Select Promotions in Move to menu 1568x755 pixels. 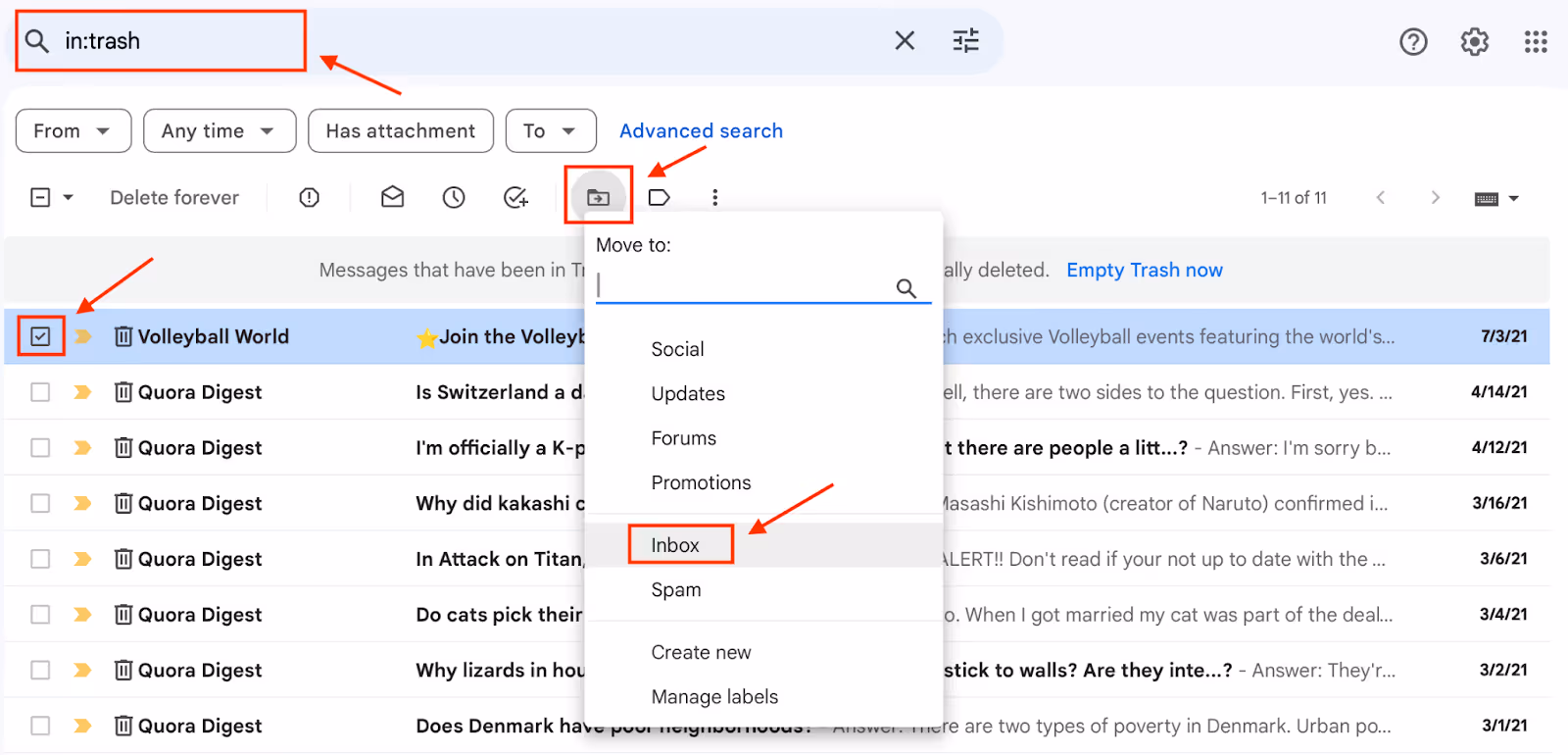pos(701,482)
